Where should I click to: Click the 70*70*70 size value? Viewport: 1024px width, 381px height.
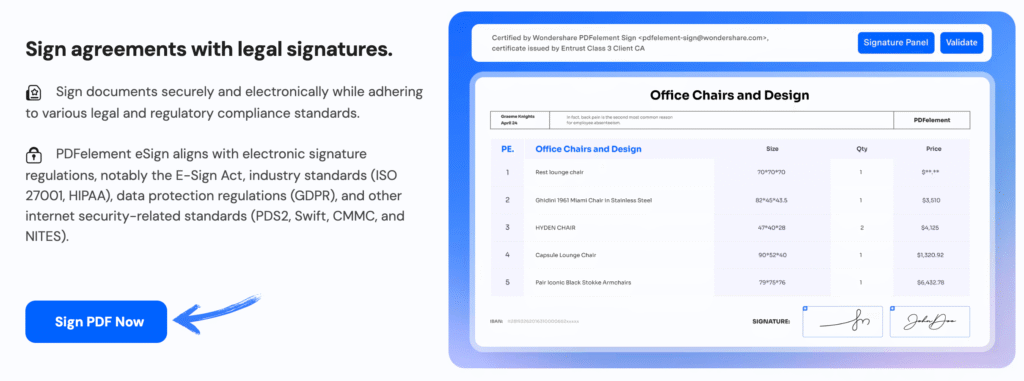[772, 172]
